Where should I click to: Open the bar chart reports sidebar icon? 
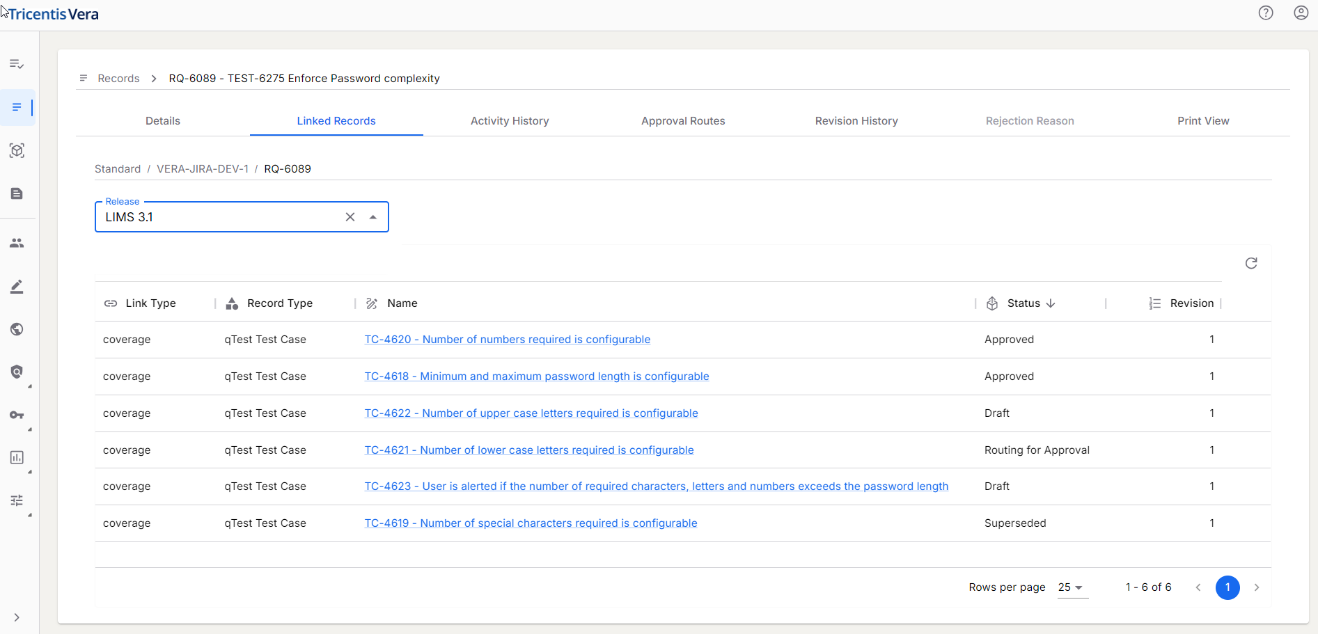click(x=17, y=457)
